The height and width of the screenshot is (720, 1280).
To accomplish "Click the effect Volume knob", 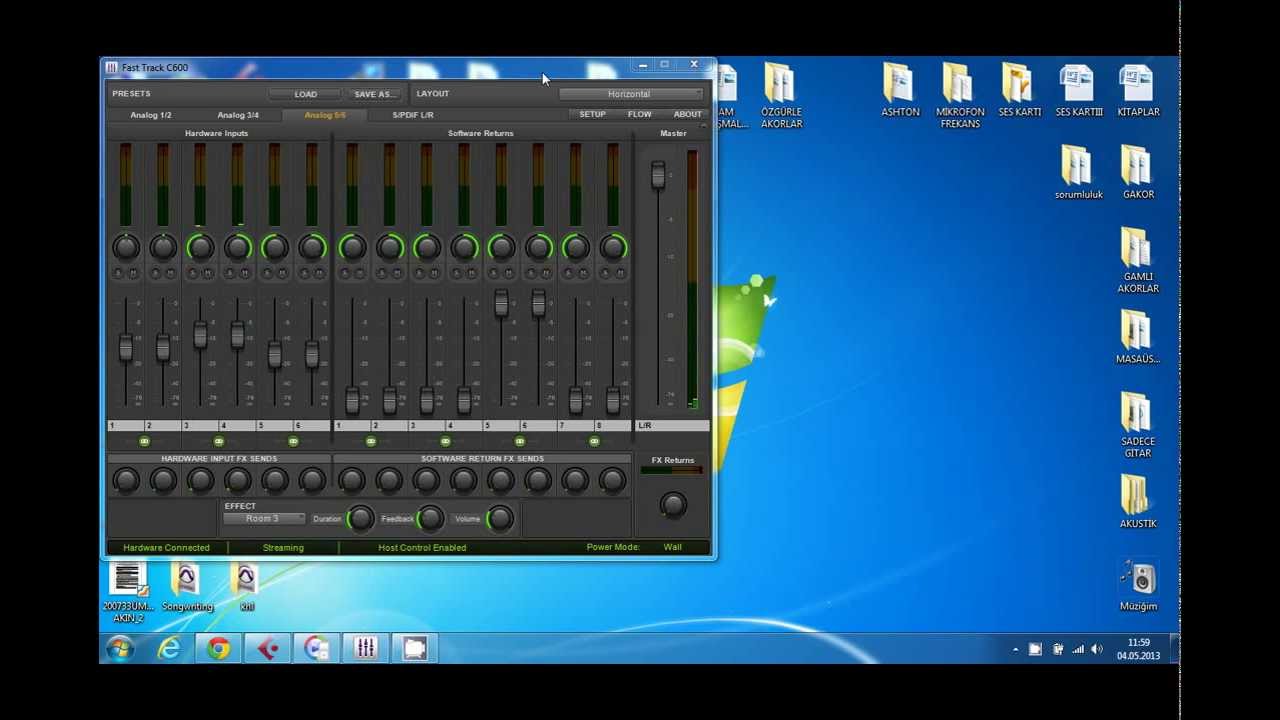I will [500, 518].
